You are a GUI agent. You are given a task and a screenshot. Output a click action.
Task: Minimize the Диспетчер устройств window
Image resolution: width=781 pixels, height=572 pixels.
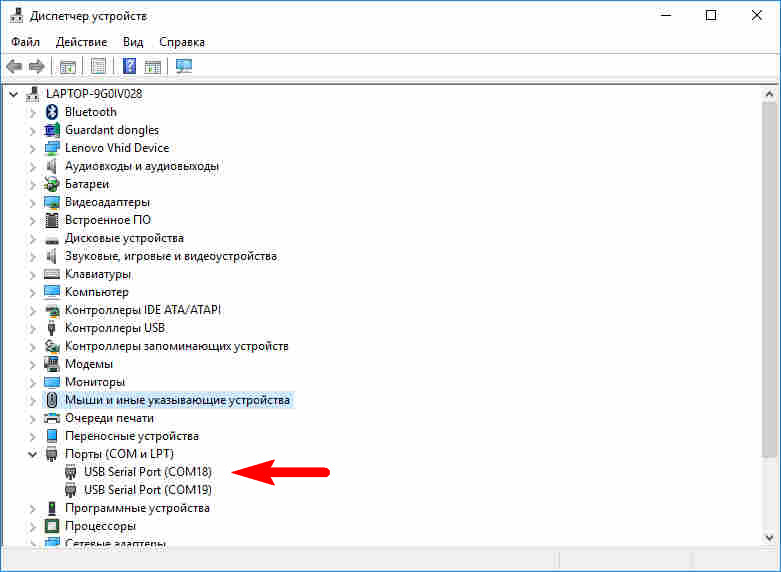(665, 15)
